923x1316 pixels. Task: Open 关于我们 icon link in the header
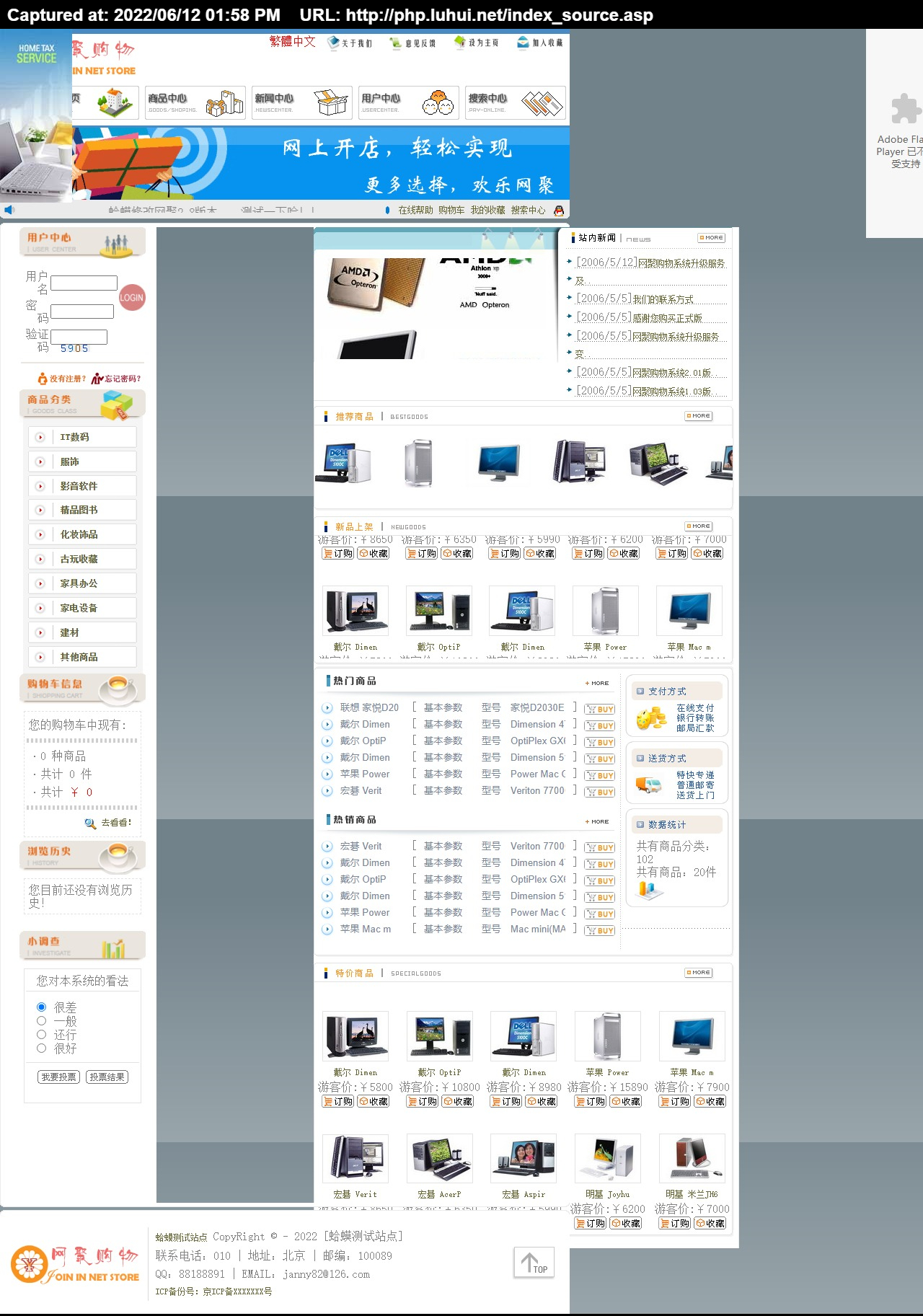tap(350, 43)
